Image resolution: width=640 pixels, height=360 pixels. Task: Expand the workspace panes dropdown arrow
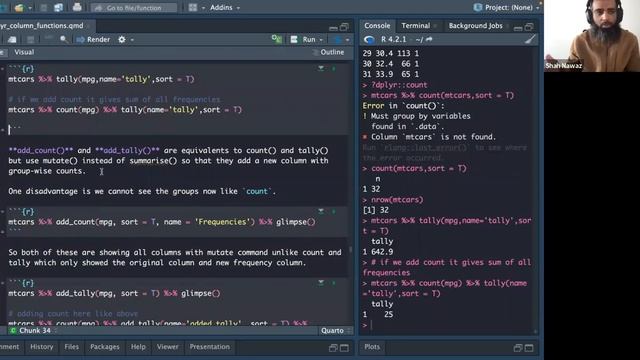(203, 8)
